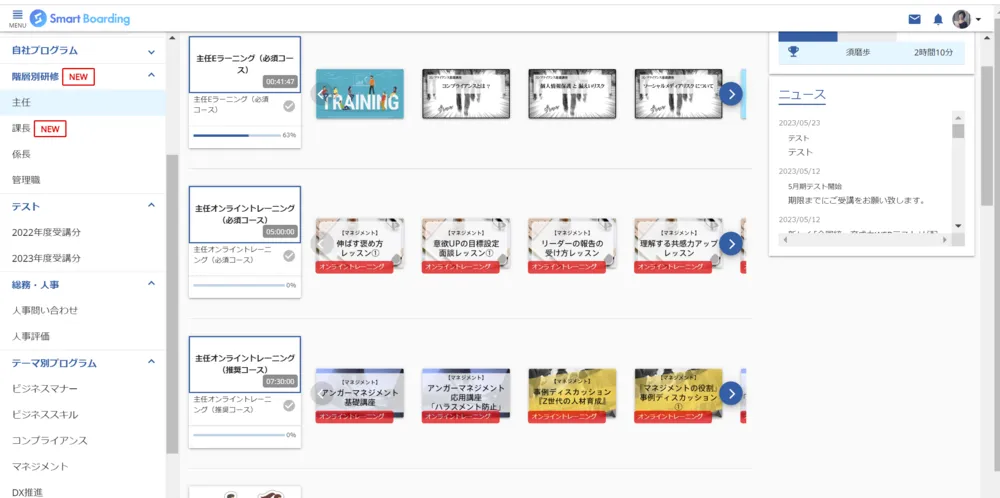
Task: Click next arrow in 主任Eラーニング carousel
Action: pos(731,94)
